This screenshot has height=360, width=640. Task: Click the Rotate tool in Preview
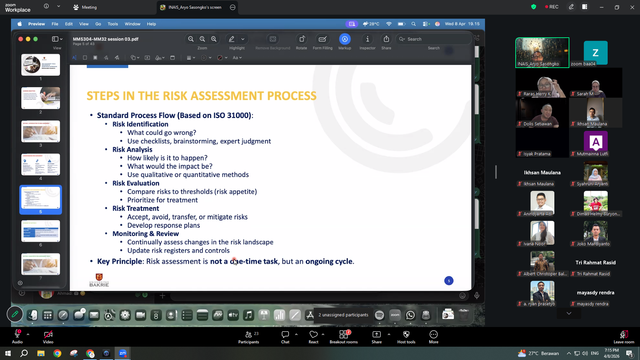point(302,39)
